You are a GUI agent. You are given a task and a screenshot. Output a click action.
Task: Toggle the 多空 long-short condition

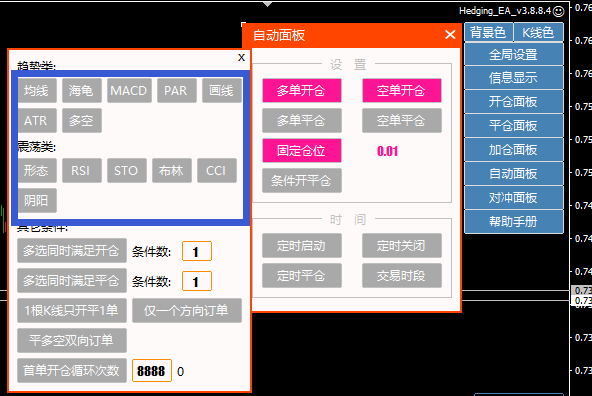(x=82, y=120)
